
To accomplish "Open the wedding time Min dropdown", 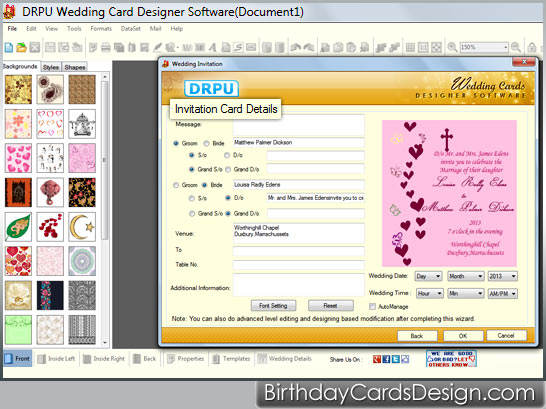I will point(466,293).
